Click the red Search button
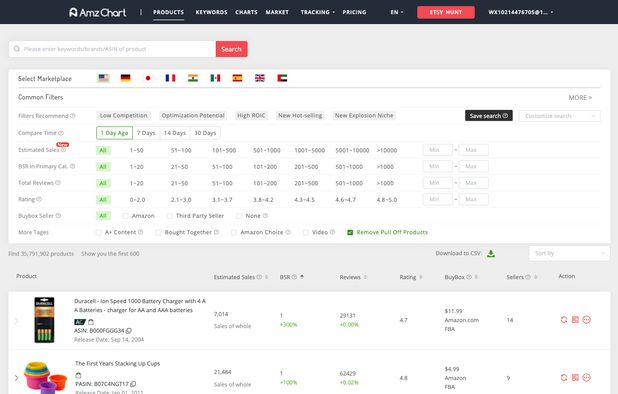This screenshot has width=618, height=394. click(231, 49)
